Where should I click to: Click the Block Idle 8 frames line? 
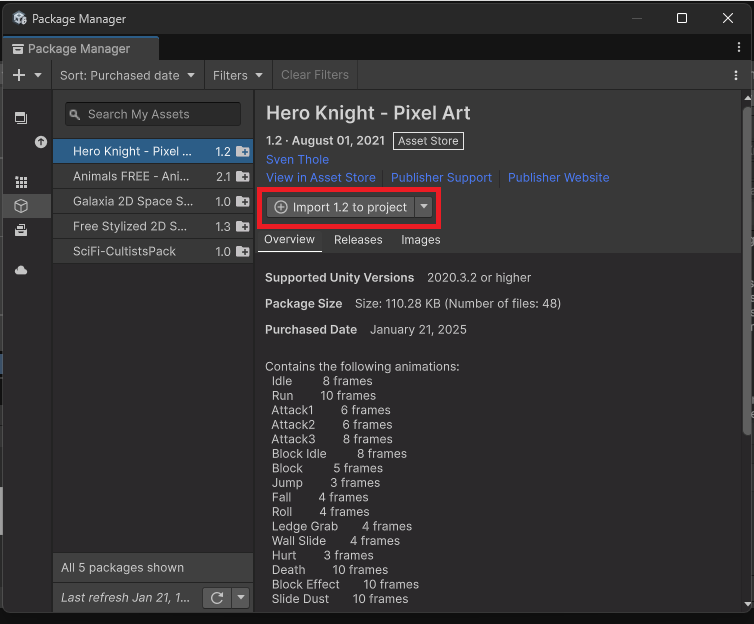[x=339, y=454]
